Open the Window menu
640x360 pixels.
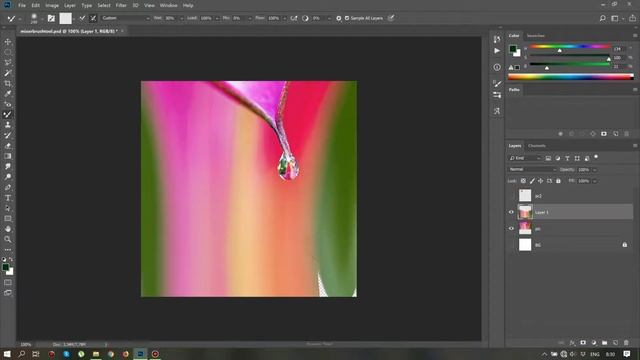(169, 5)
